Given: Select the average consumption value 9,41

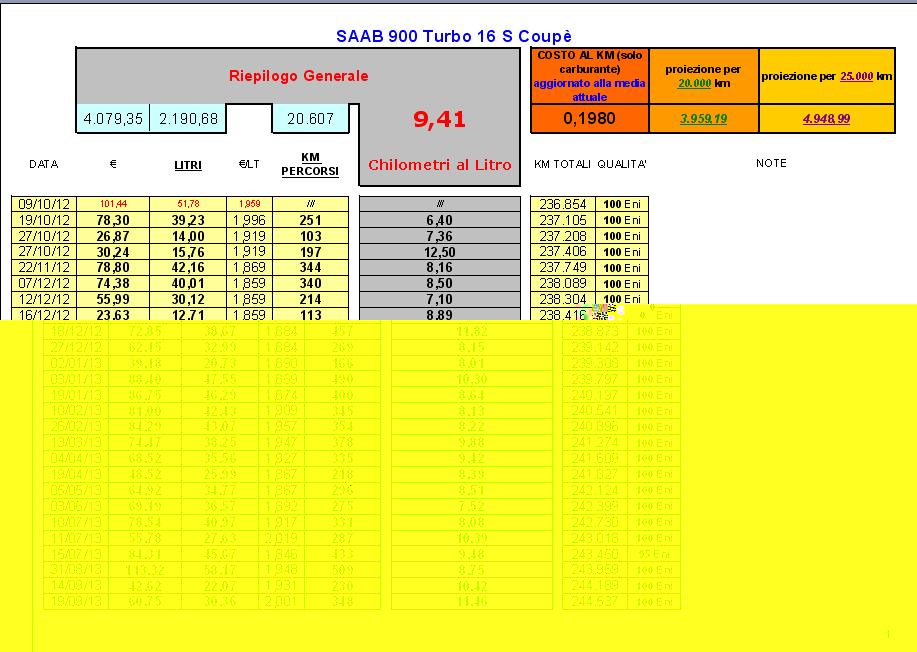Looking at the screenshot, I should coord(440,119).
